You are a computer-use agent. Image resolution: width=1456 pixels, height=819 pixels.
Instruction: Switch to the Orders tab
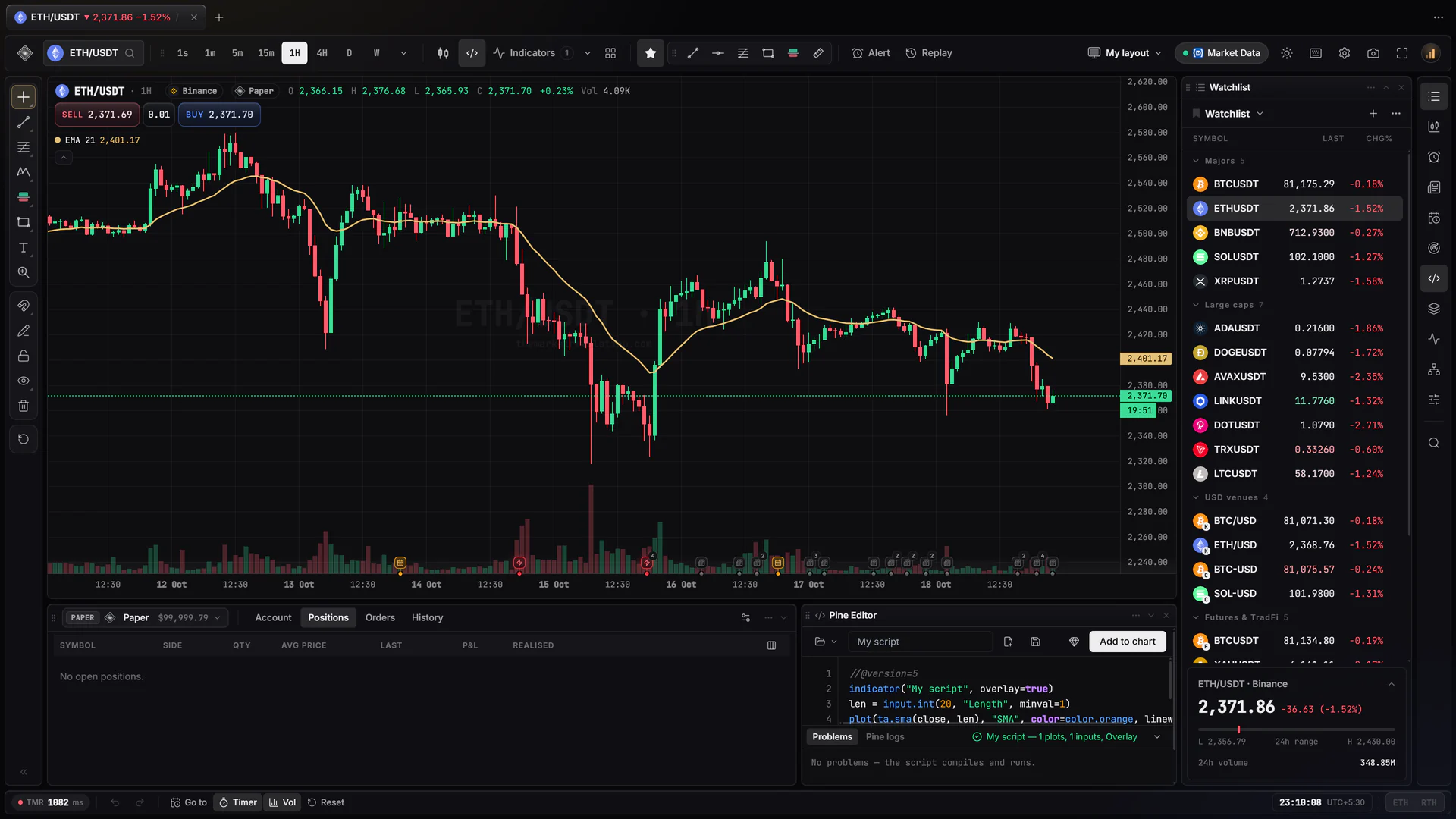tap(380, 618)
